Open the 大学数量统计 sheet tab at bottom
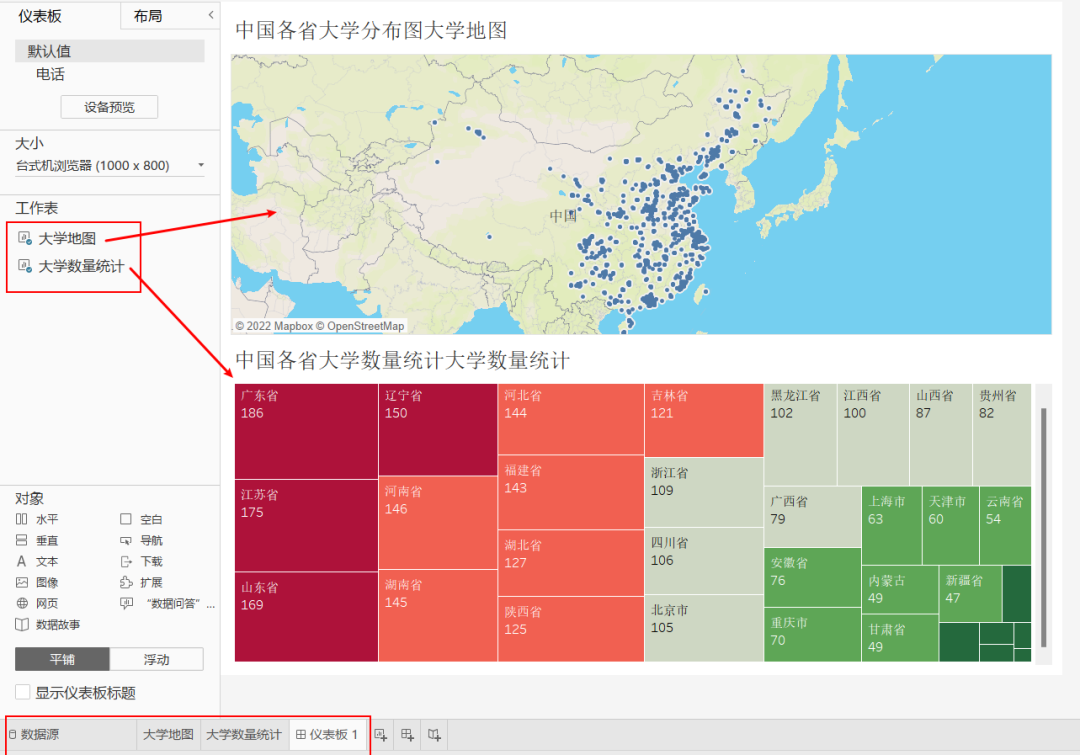This screenshot has height=755, width=1080. [x=244, y=734]
